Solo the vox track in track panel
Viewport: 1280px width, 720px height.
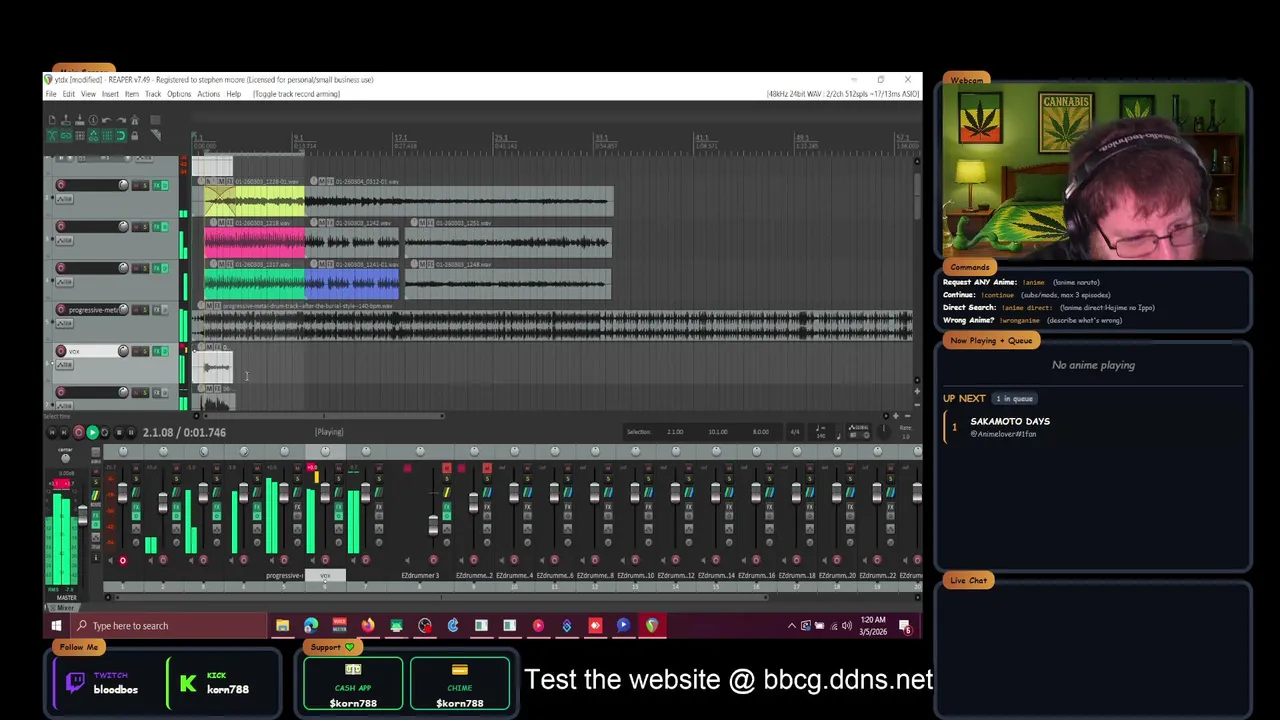point(145,351)
